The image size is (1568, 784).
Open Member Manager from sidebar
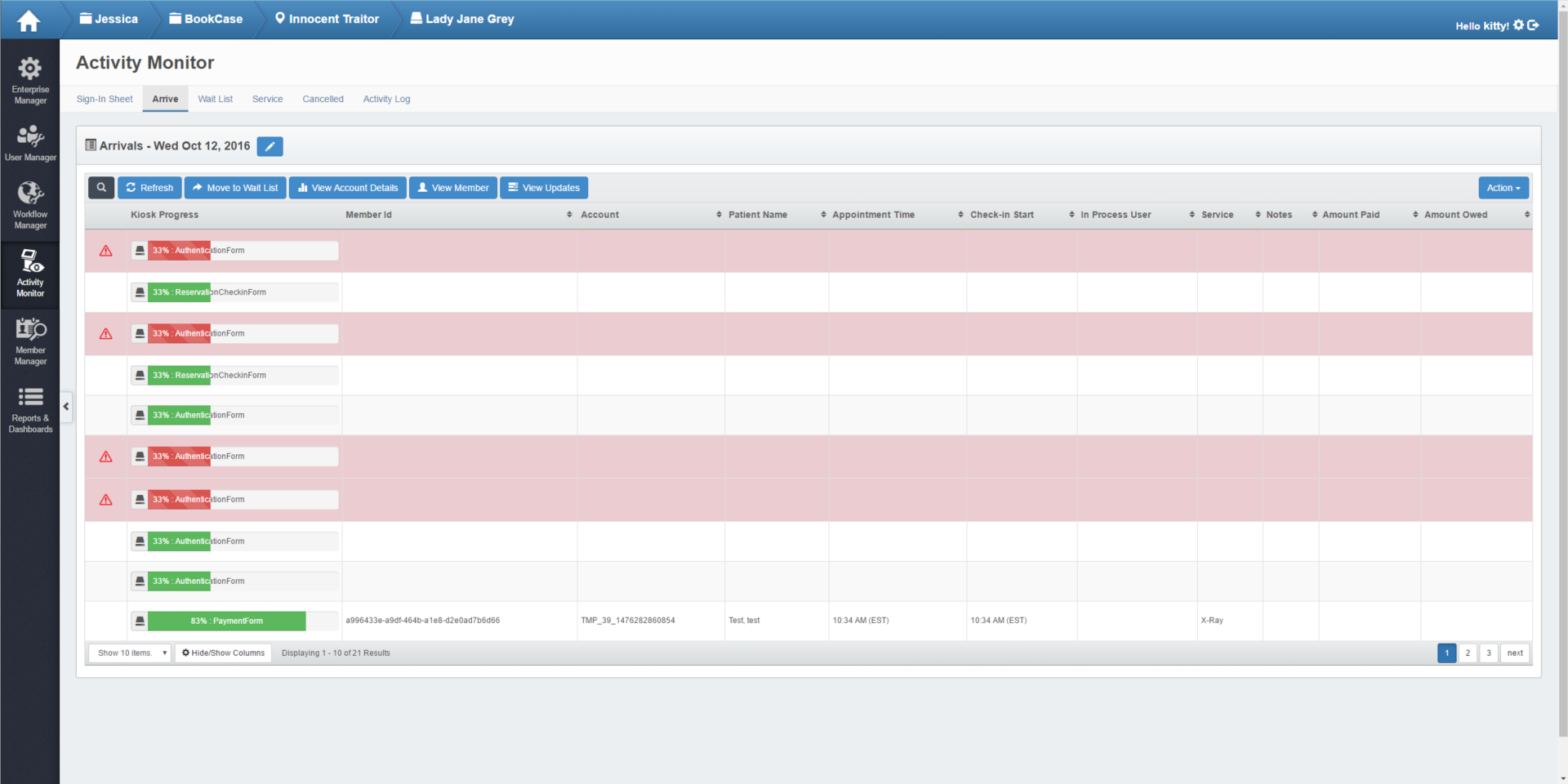pos(30,341)
